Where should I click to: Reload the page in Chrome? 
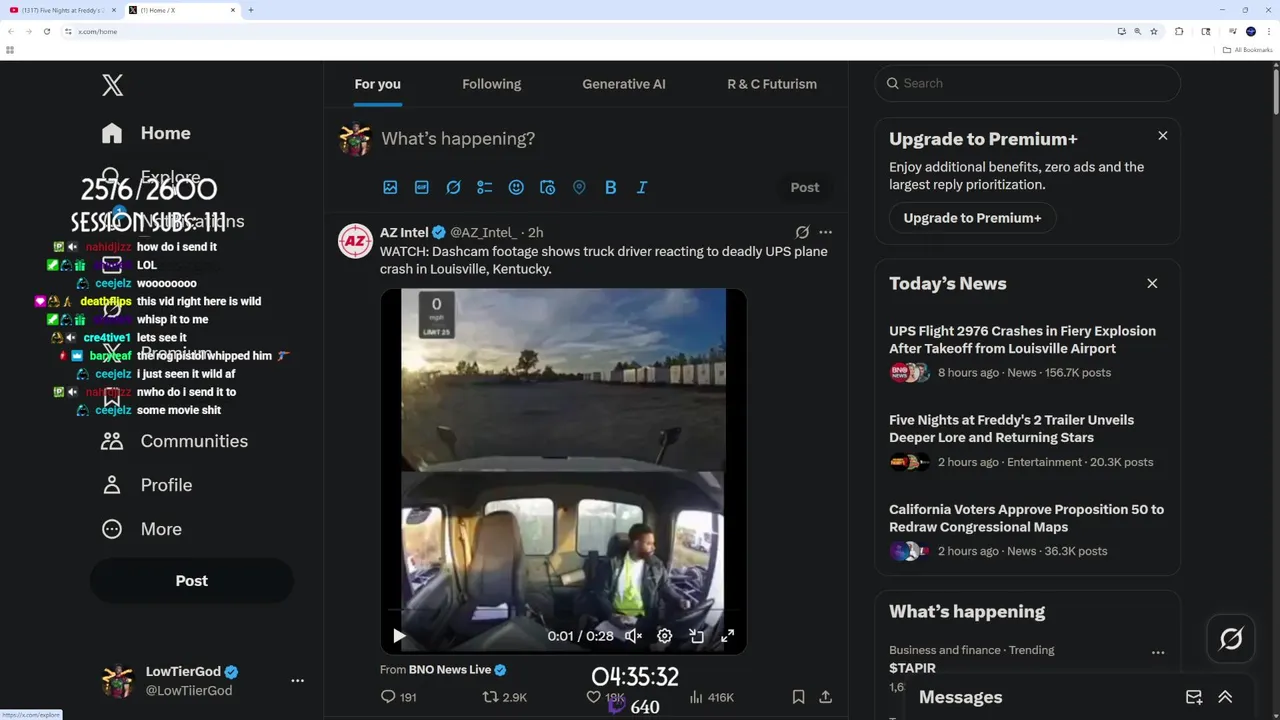47,31
